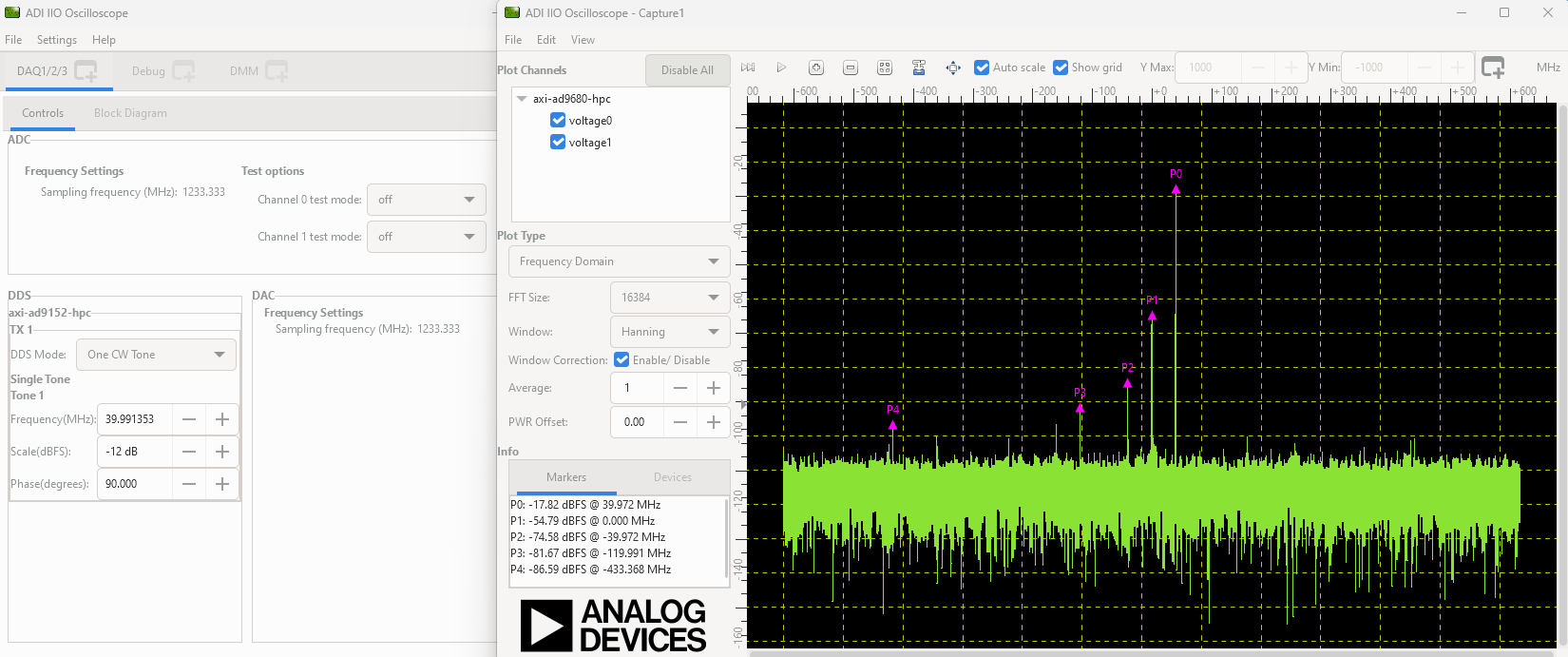Uncheck the voltage1 channel
The width and height of the screenshot is (1568, 657).
[x=558, y=143]
